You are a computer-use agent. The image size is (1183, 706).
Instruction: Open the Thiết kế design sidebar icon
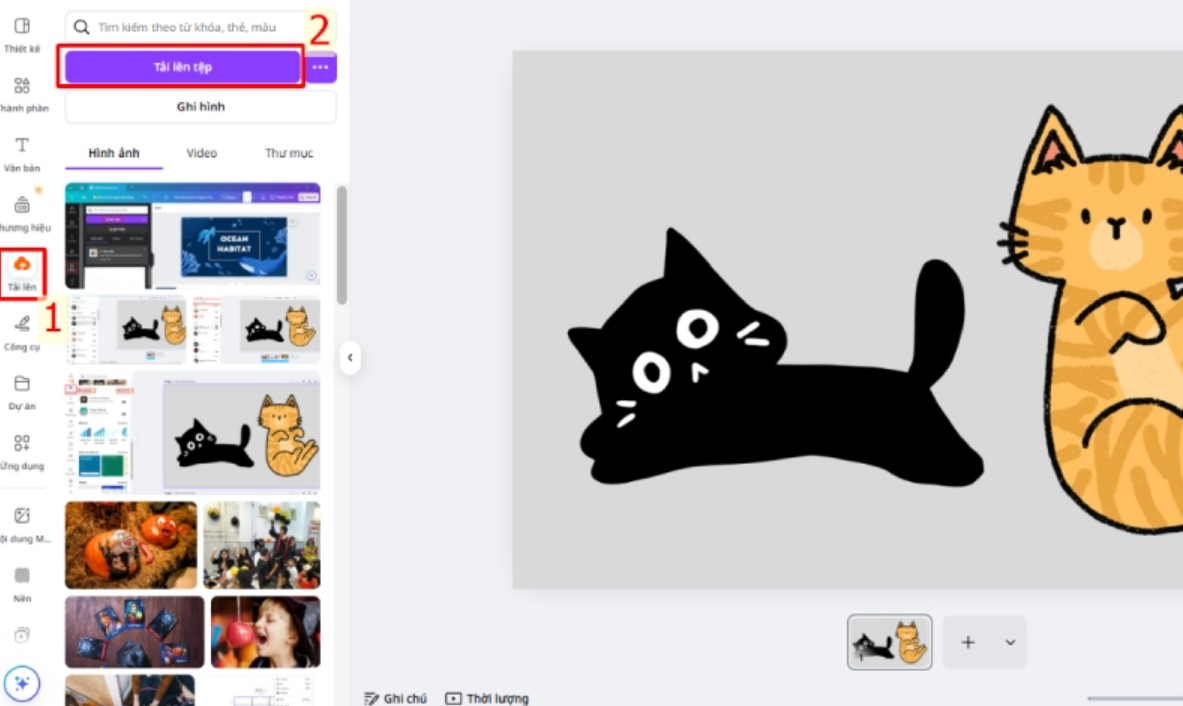[21, 27]
